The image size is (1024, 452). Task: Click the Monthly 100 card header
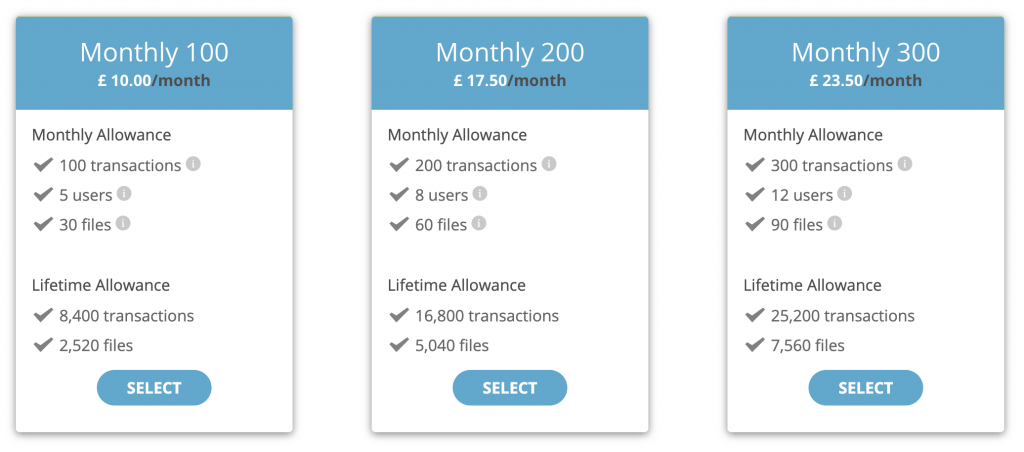click(x=154, y=63)
